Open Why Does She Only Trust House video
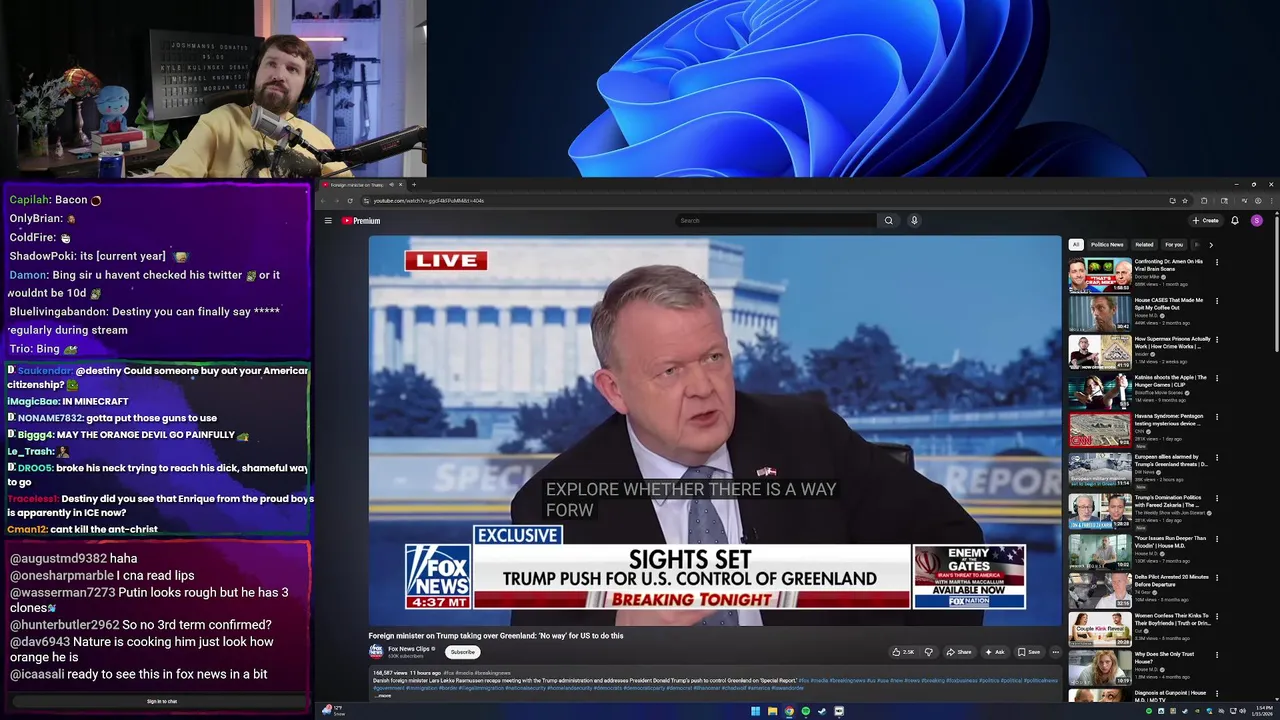1280x720 pixels. tap(1165, 657)
